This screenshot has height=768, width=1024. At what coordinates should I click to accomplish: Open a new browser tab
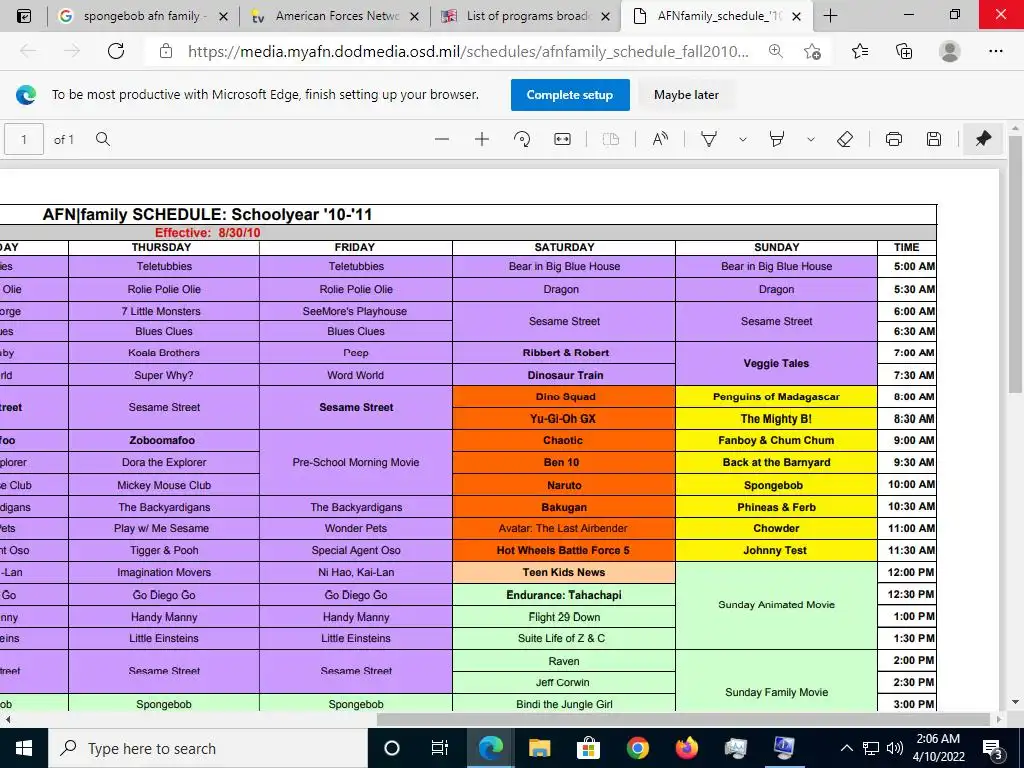click(830, 16)
